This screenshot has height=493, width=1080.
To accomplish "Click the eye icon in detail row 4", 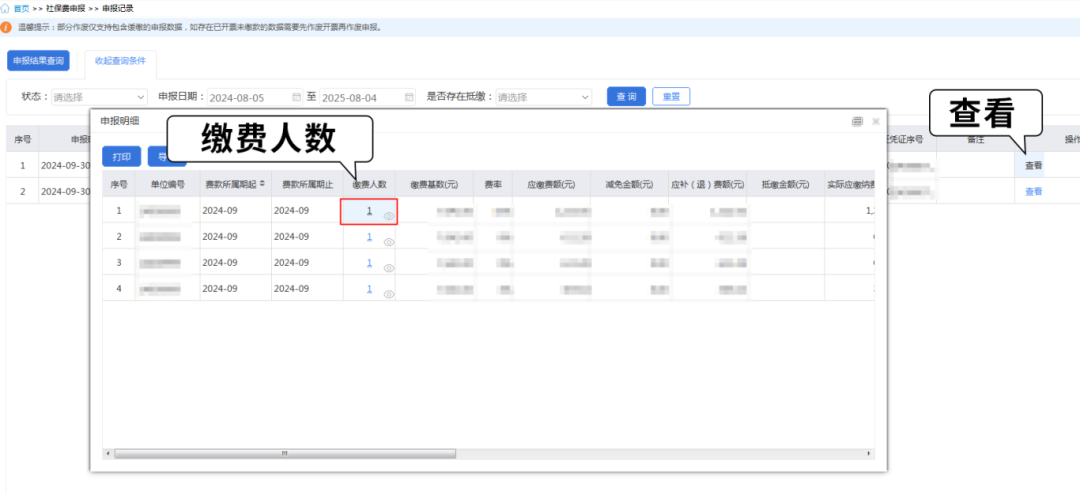I will pyautogui.click(x=389, y=294).
